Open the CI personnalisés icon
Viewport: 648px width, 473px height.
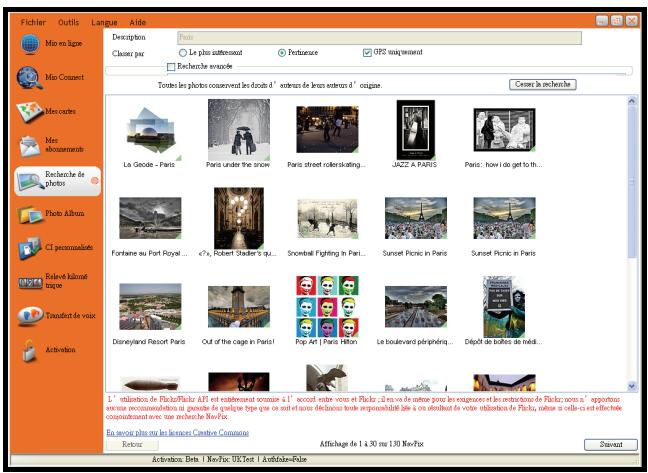(30, 248)
